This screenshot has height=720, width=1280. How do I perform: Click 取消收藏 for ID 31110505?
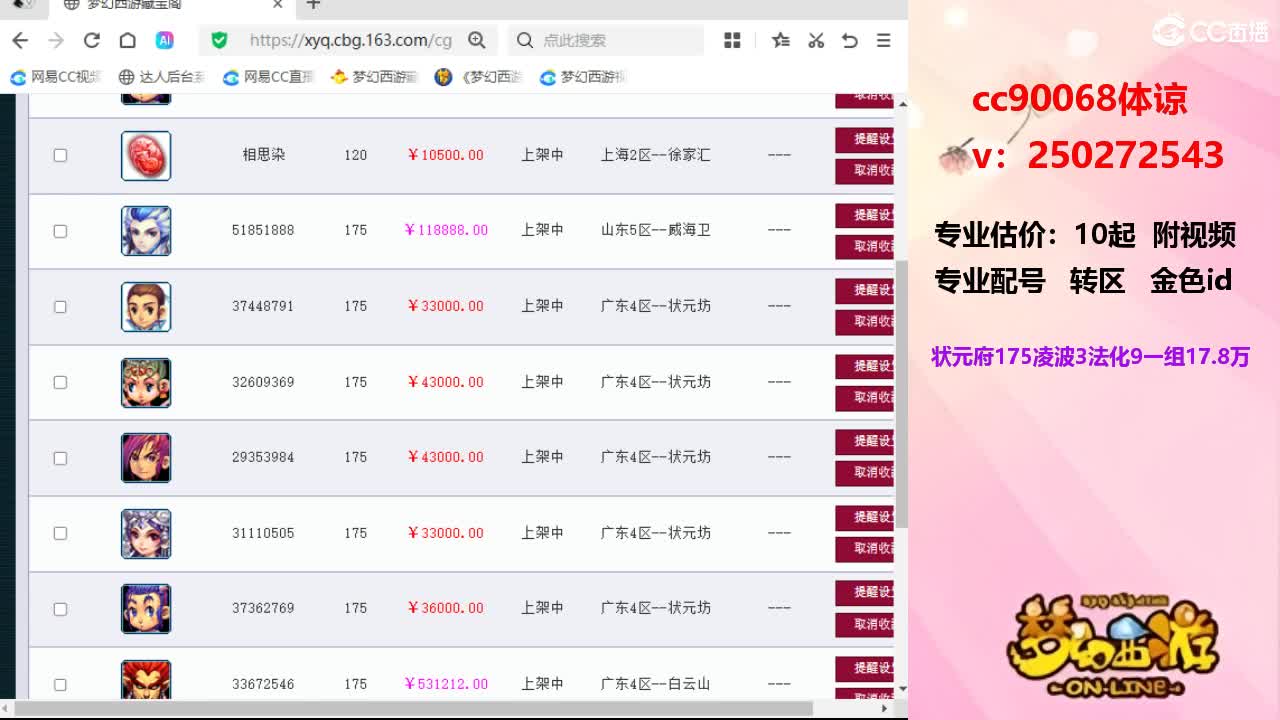point(864,548)
